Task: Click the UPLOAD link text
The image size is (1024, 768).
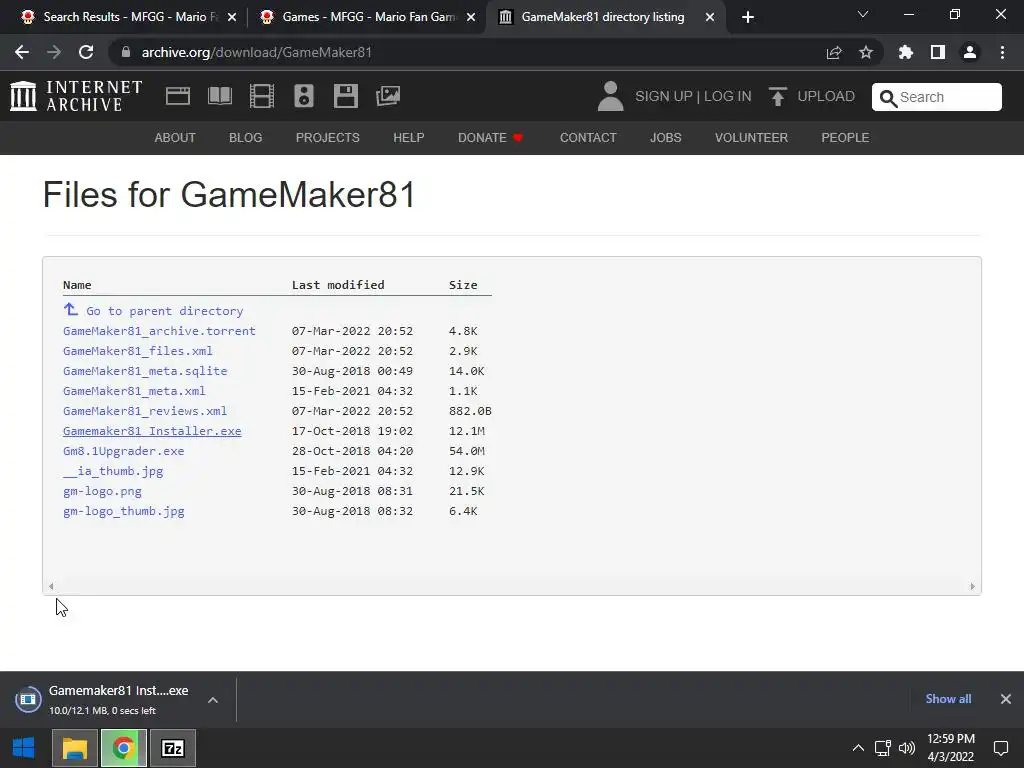Action: pyautogui.click(x=826, y=97)
